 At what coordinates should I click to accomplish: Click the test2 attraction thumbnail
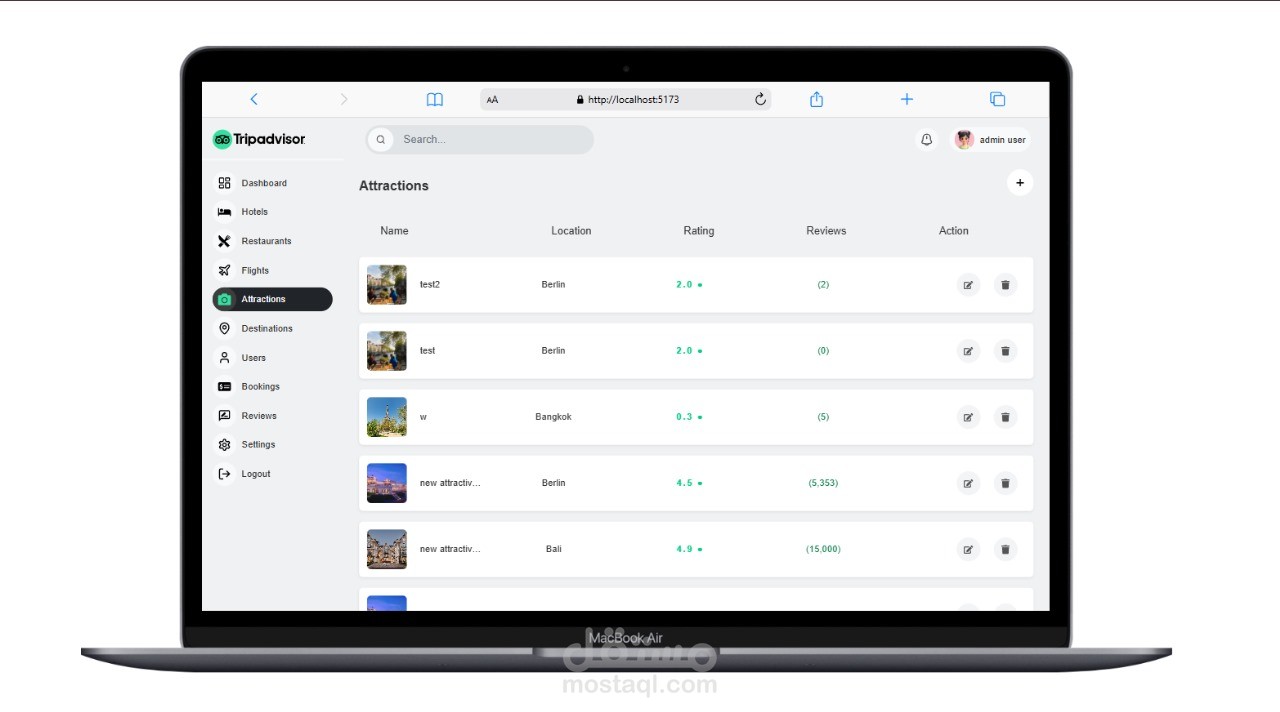pyautogui.click(x=387, y=285)
